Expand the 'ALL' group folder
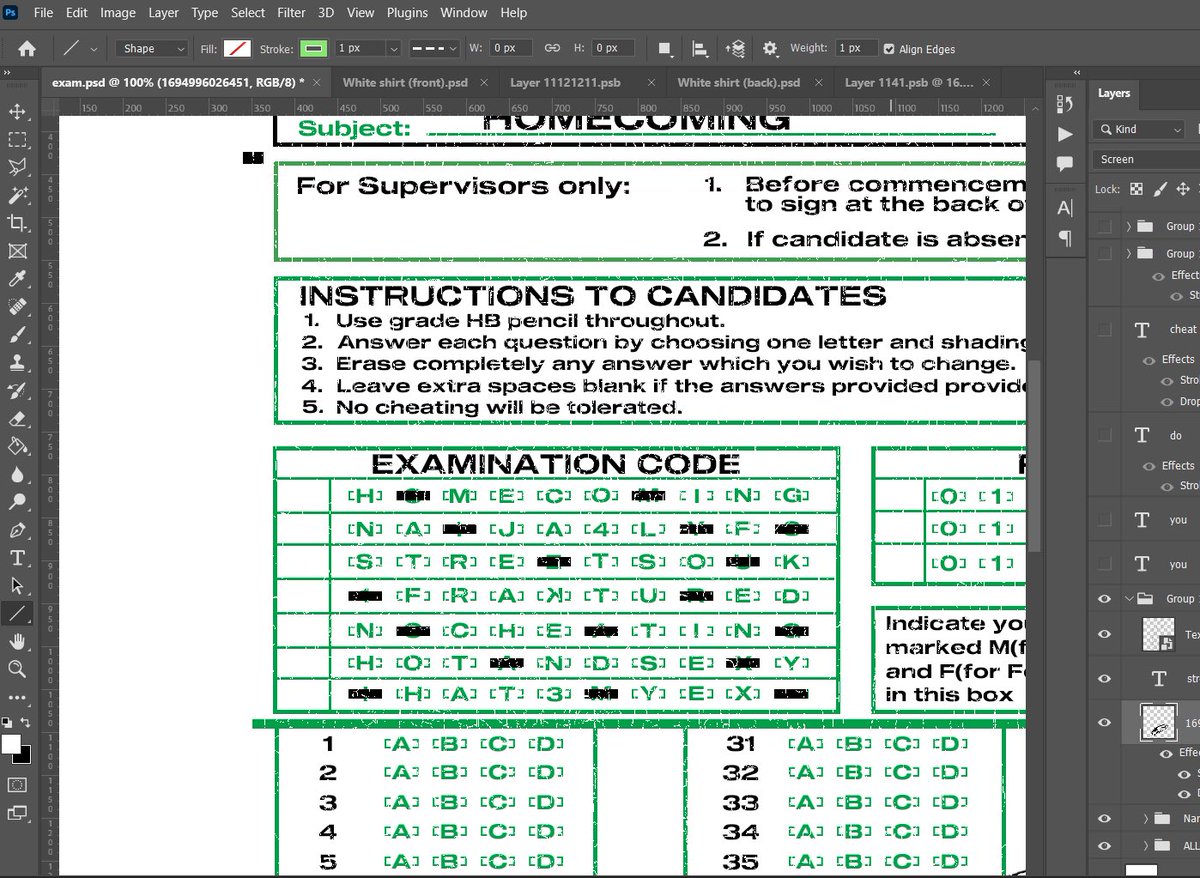Image resolution: width=1200 pixels, height=878 pixels. coord(1145,846)
